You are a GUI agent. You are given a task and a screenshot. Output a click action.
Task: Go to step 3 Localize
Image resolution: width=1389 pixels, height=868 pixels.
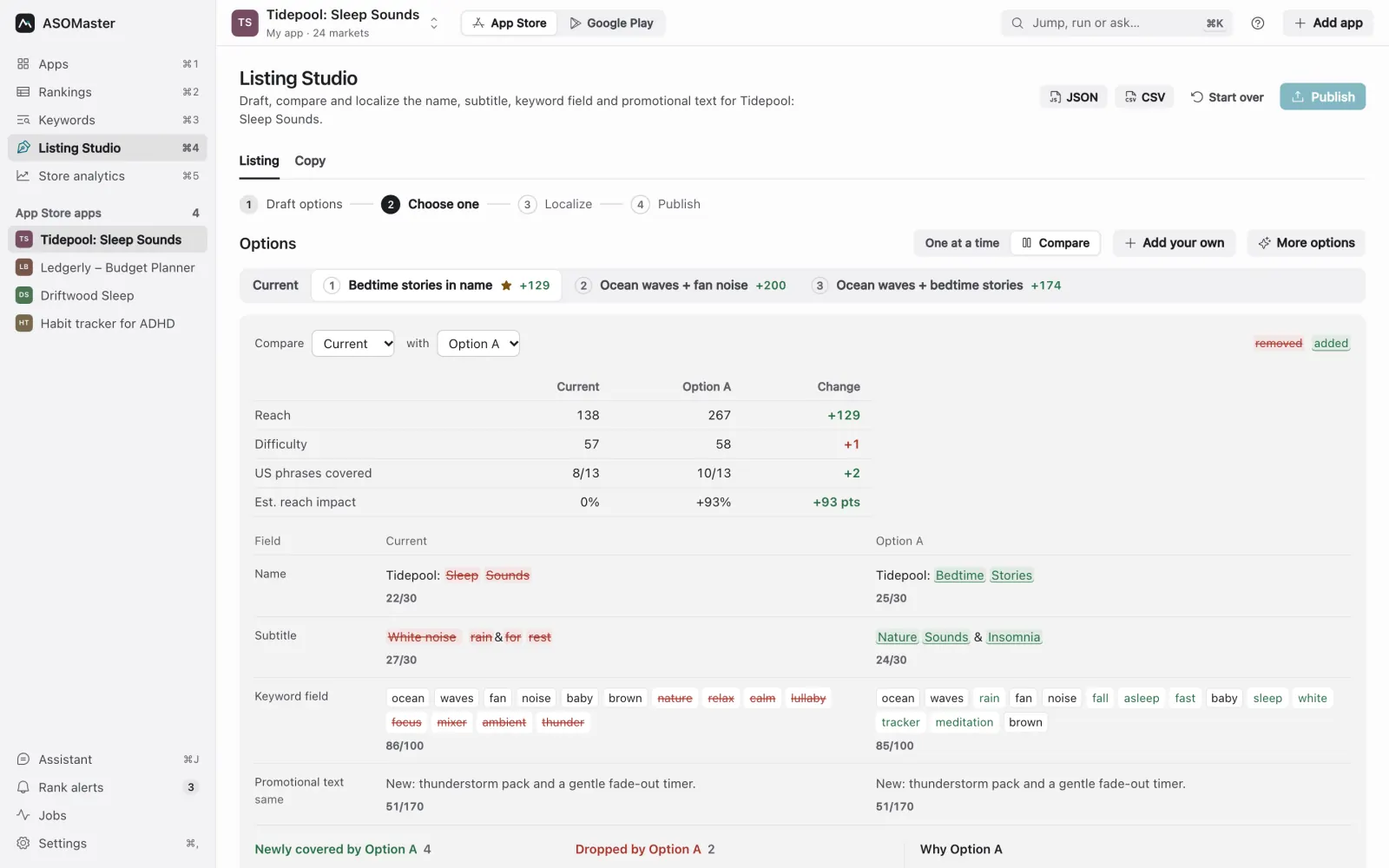[x=556, y=204]
